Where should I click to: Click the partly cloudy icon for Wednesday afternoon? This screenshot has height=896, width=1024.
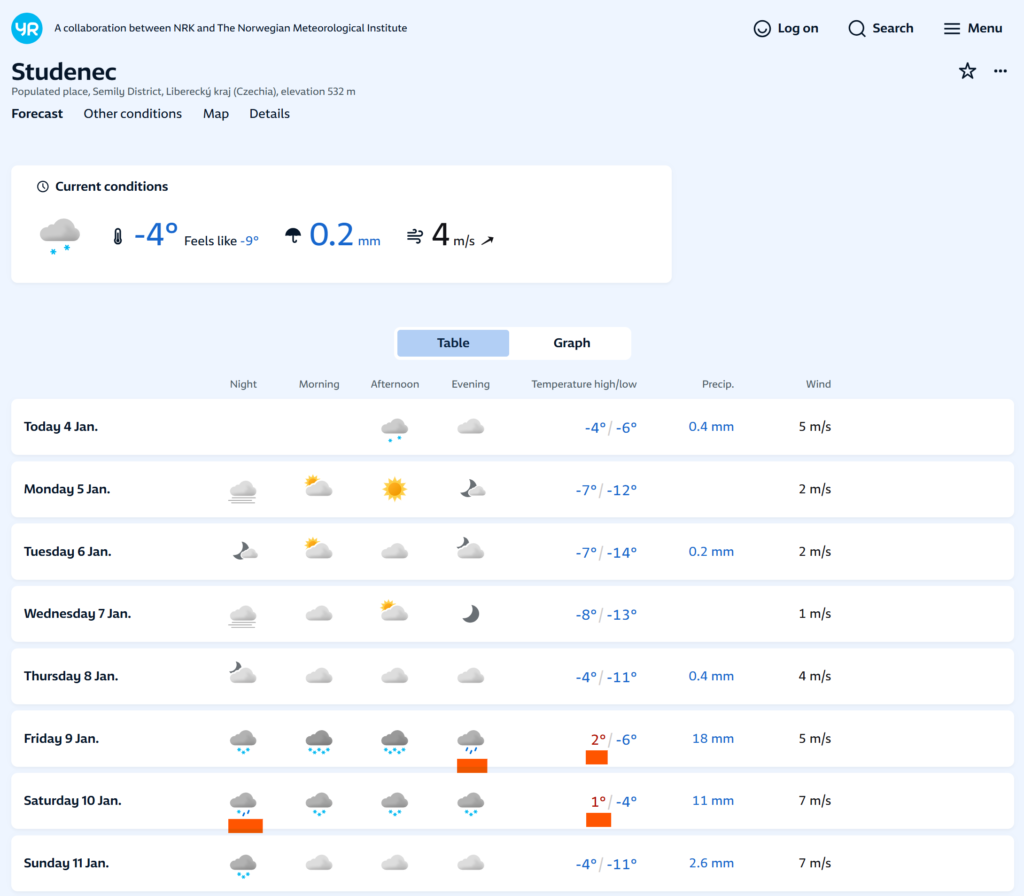pyautogui.click(x=395, y=612)
